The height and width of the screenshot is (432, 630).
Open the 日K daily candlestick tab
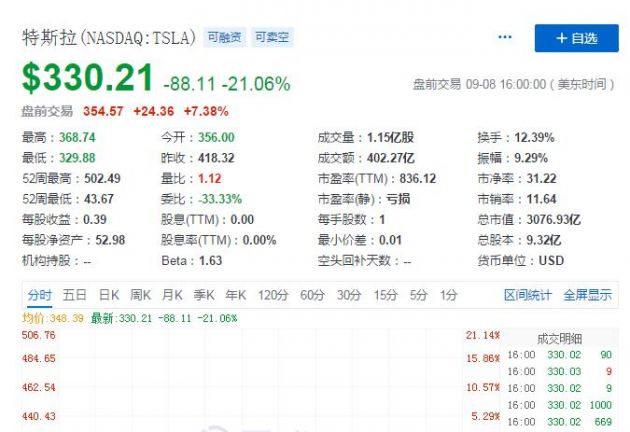[109, 295]
